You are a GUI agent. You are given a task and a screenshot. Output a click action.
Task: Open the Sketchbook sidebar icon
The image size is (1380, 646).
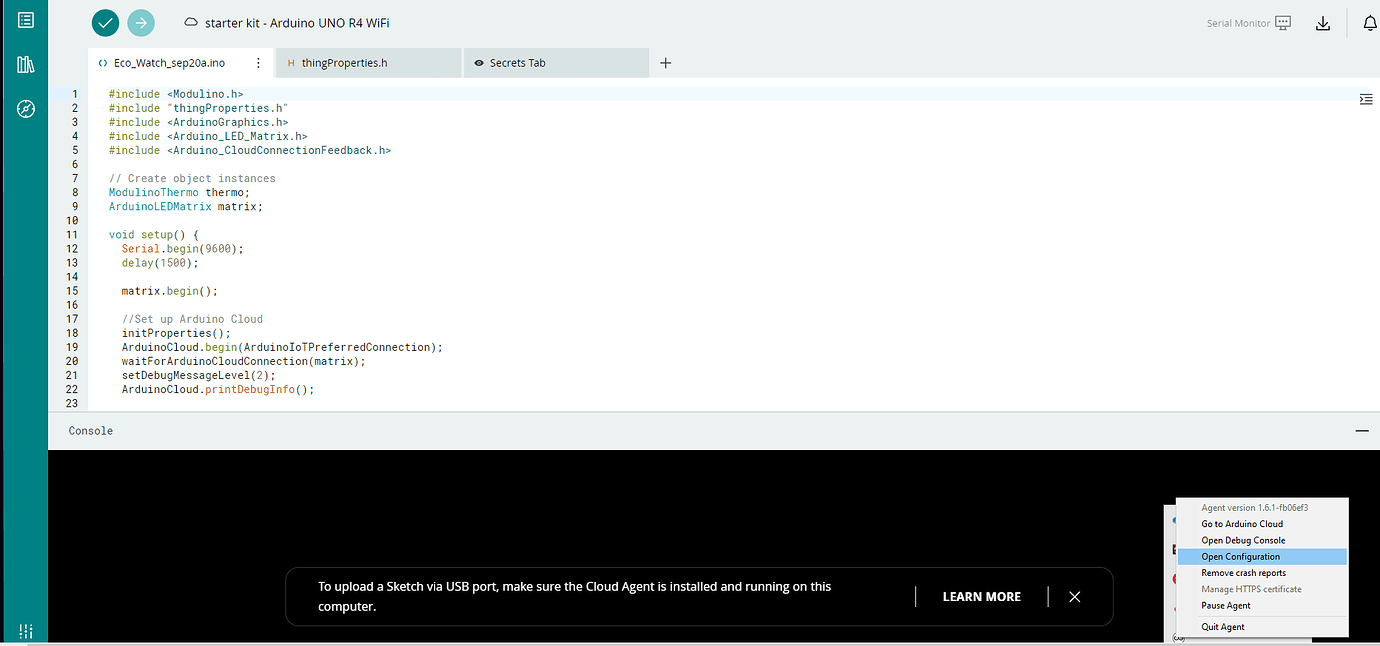click(25, 18)
